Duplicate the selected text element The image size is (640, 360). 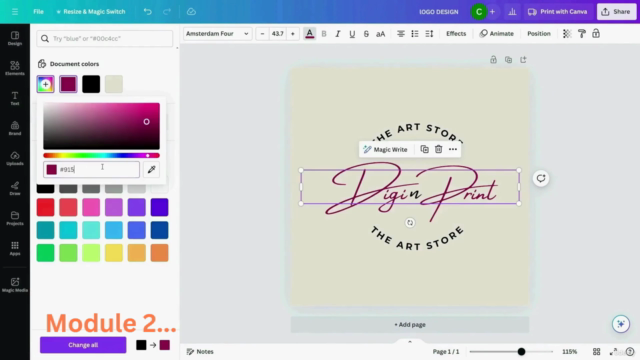pyautogui.click(x=424, y=149)
